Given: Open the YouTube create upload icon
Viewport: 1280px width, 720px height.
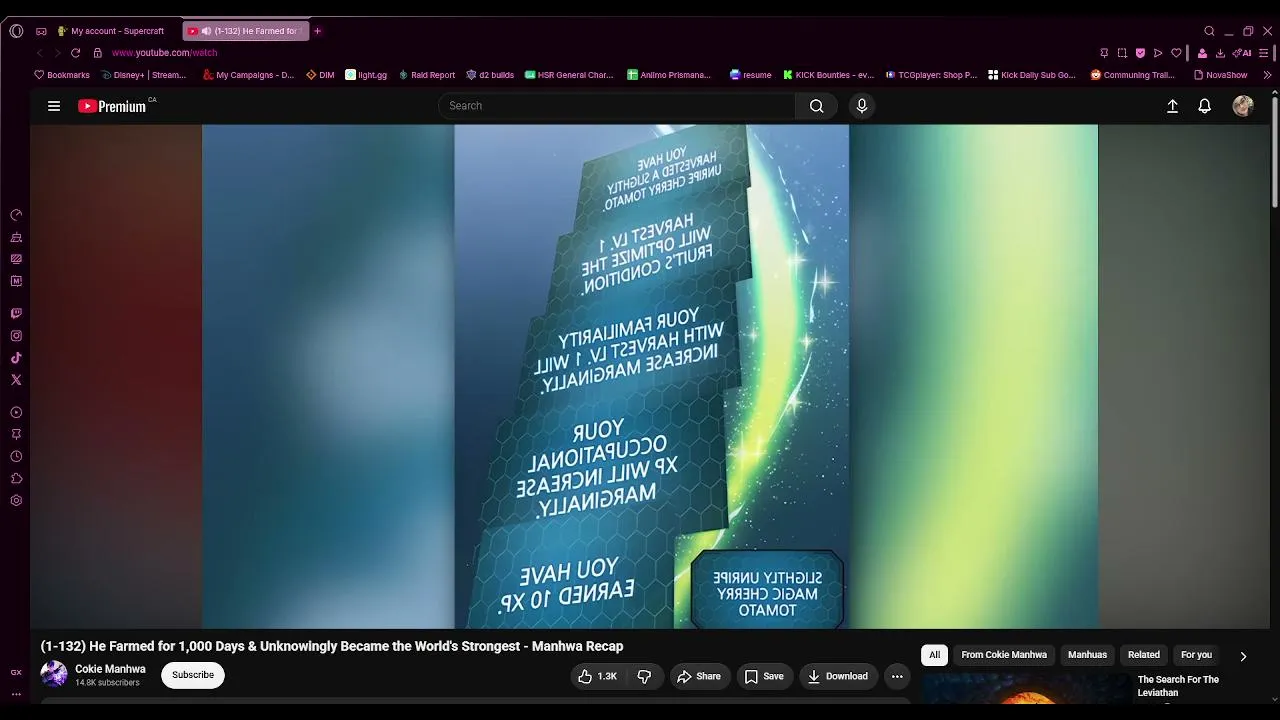Looking at the screenshot, I should [1173, 106].
